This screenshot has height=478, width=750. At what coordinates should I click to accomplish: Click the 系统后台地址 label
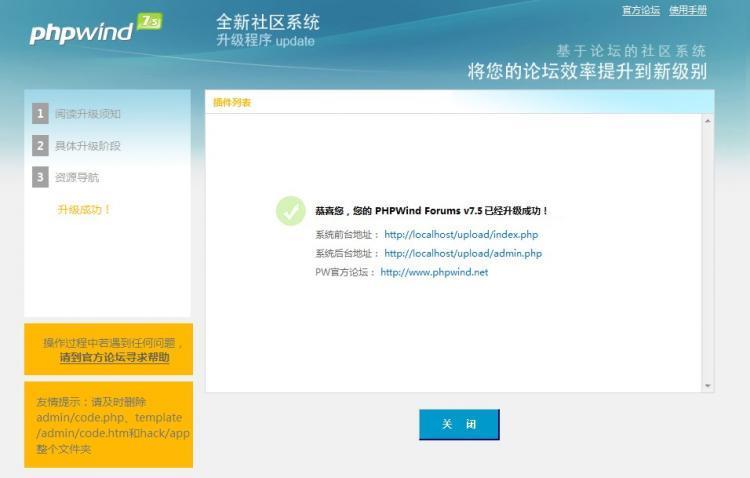pos(347,253)
